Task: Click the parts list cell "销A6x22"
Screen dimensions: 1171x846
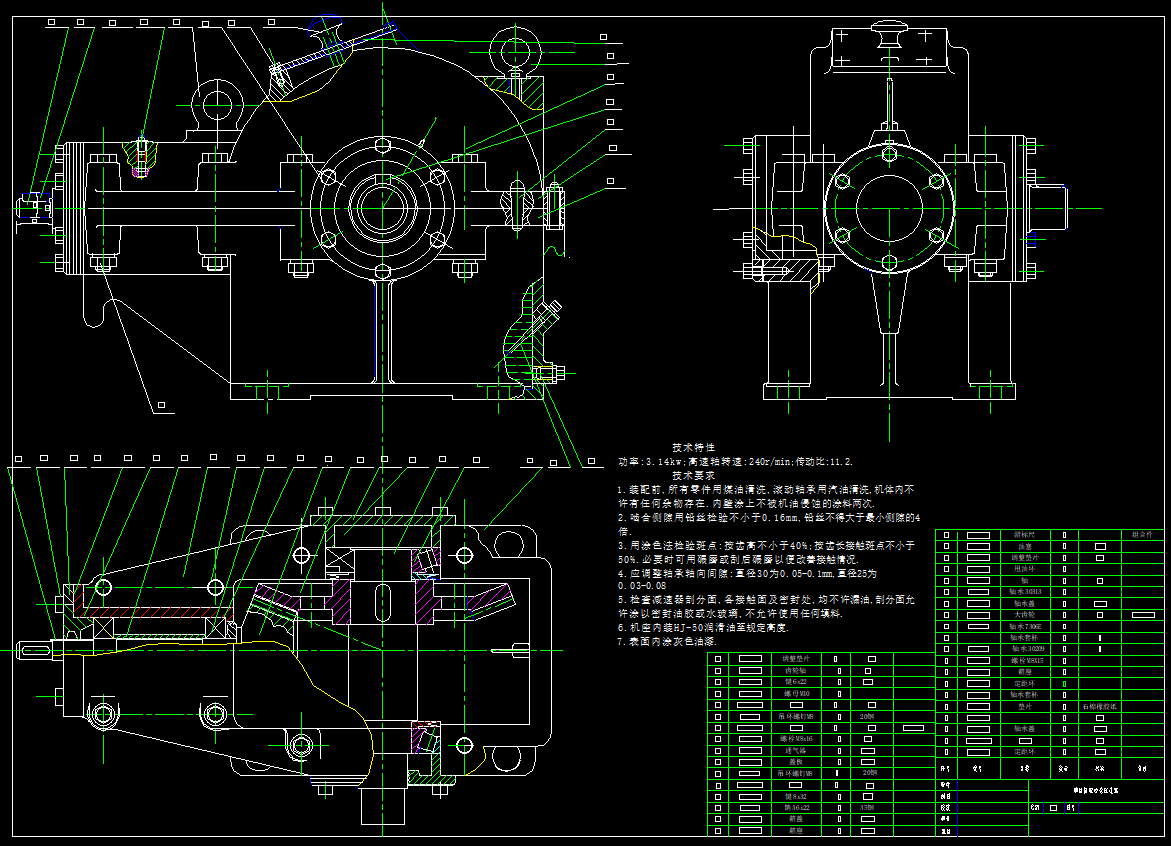Action: point(797,807)
